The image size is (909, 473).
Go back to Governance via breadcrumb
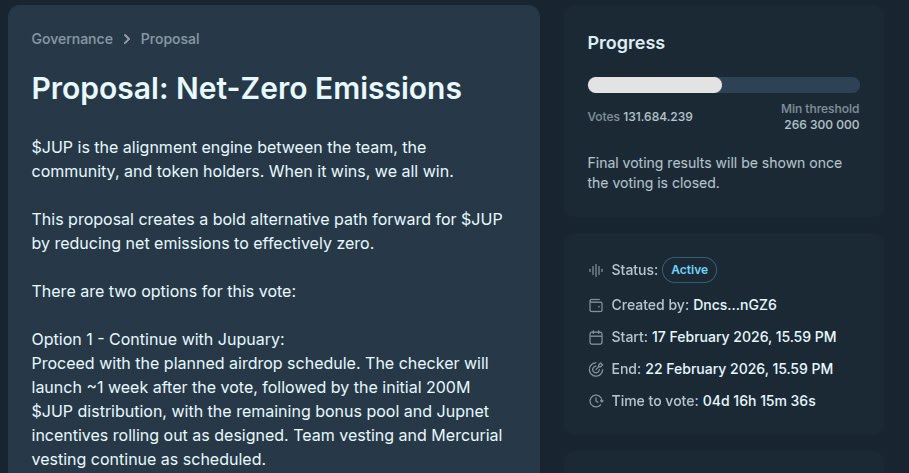72,39
